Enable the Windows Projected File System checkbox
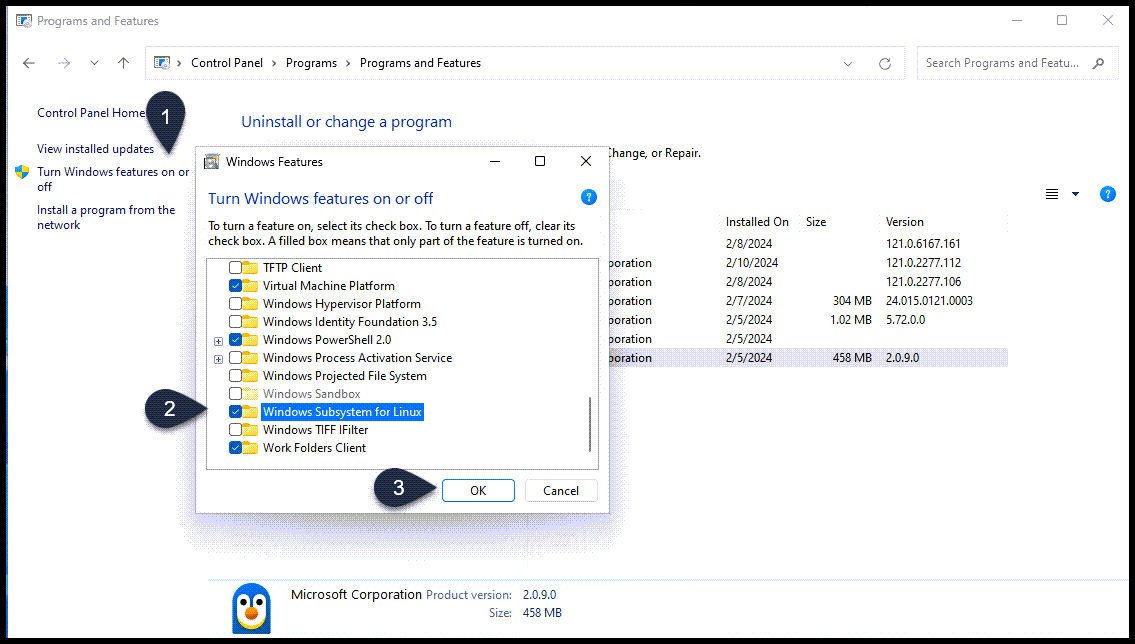 pyautogui.click(x=235, y=376)
